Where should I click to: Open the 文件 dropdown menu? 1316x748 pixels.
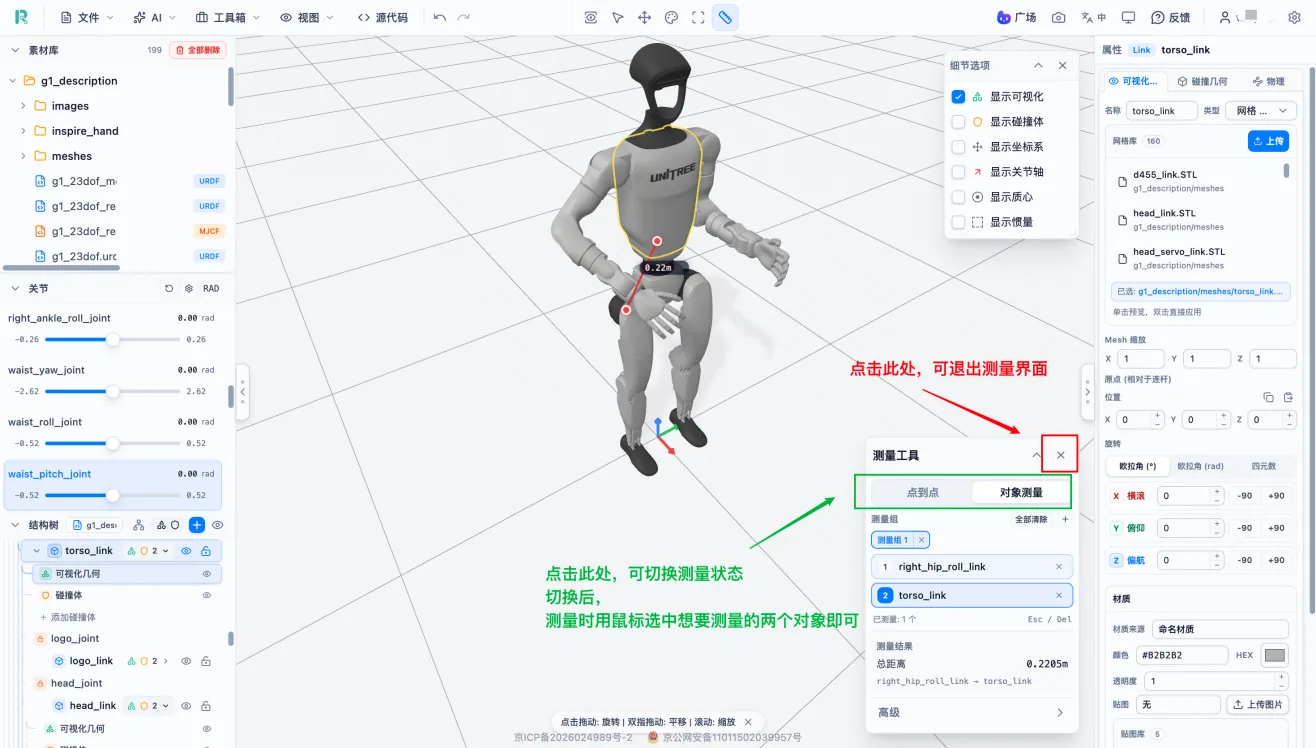tap(86, 17)
